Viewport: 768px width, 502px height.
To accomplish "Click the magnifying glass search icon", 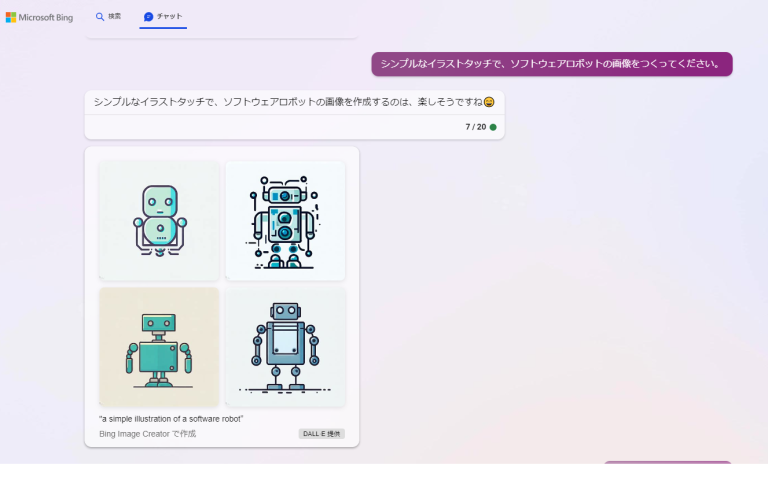I will pos(100,17).
